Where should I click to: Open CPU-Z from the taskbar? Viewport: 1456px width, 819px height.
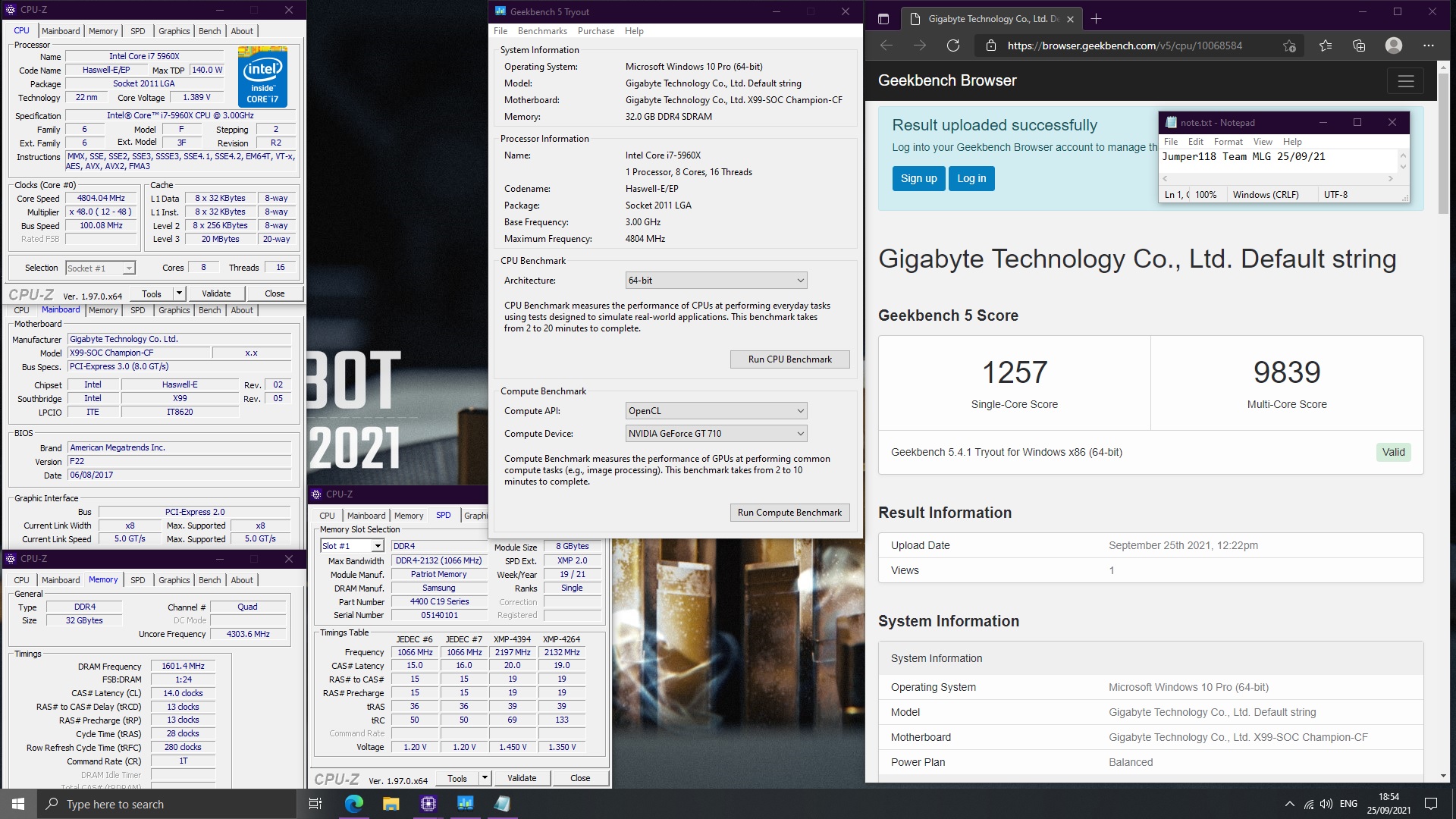coord(428,804)
